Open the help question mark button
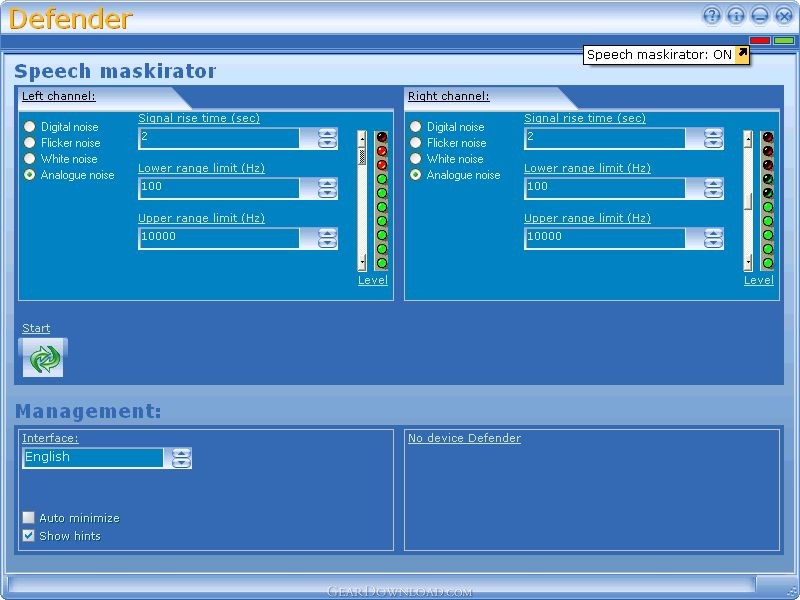This screenshot has width=800, height=600. pos(712,16)
